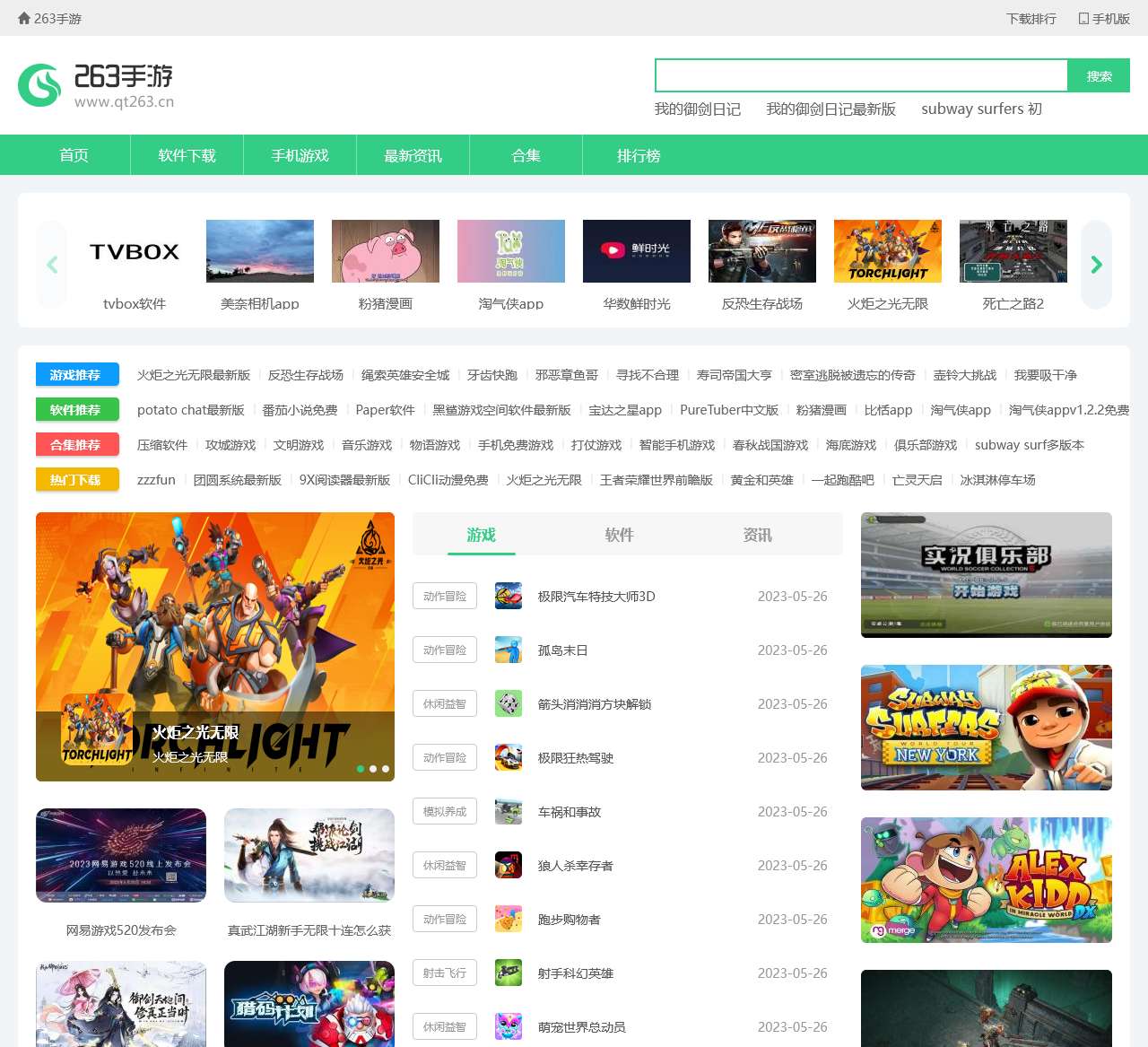
Task: Open the 极限汽车特技大师3D title link
Action: tap(596, 596)
